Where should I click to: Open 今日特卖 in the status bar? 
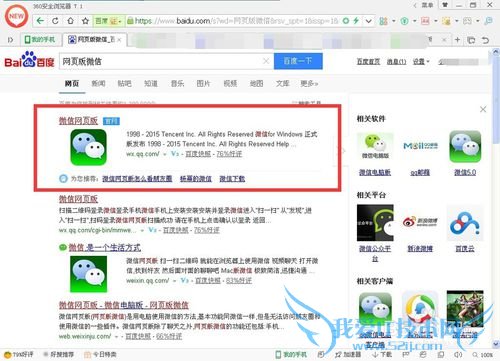100,355
